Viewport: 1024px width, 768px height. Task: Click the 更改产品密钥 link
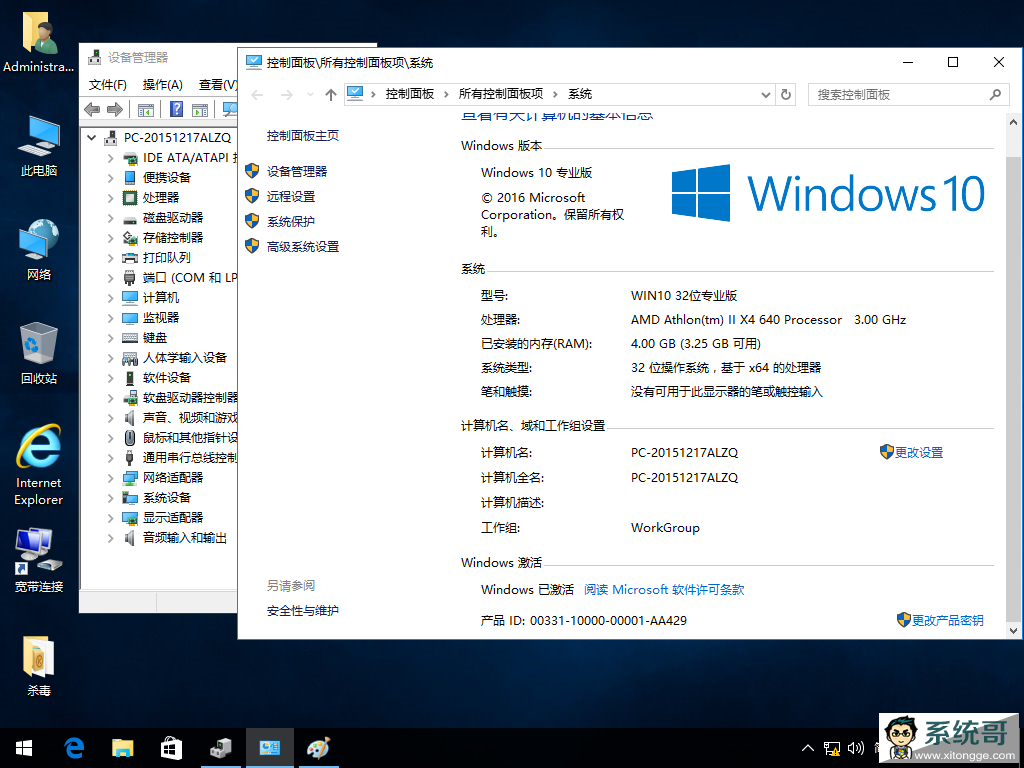point(947,620)
